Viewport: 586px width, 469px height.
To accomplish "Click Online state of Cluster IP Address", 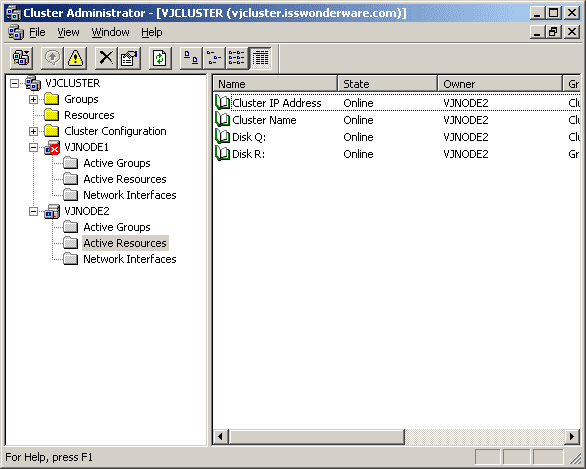I will coord(358,103).
